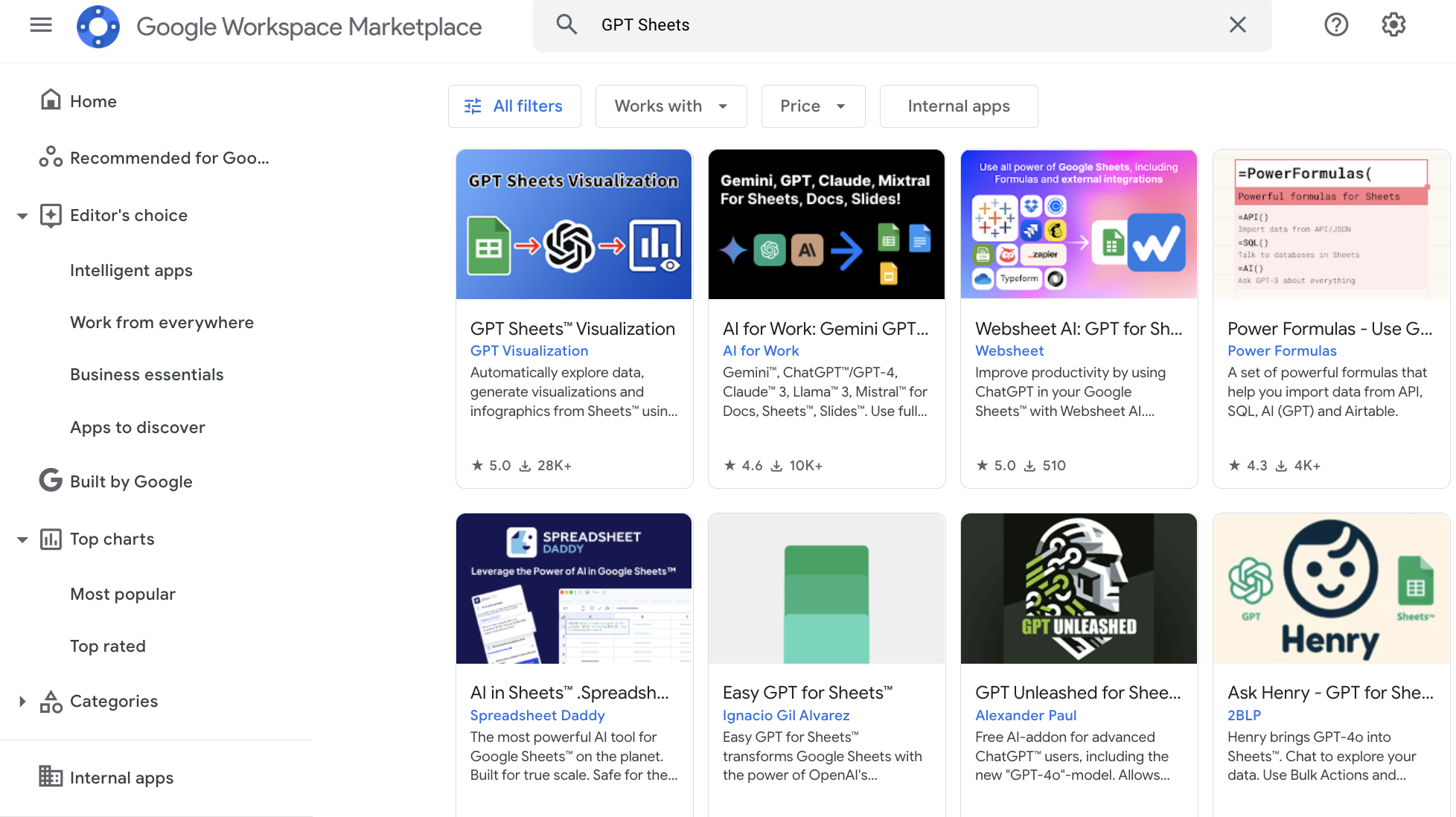The height and width of the screenshot is (817, 1456).
Task: Click the GPT Unleashed for Sheets icon
Action: coord(1079,588)
